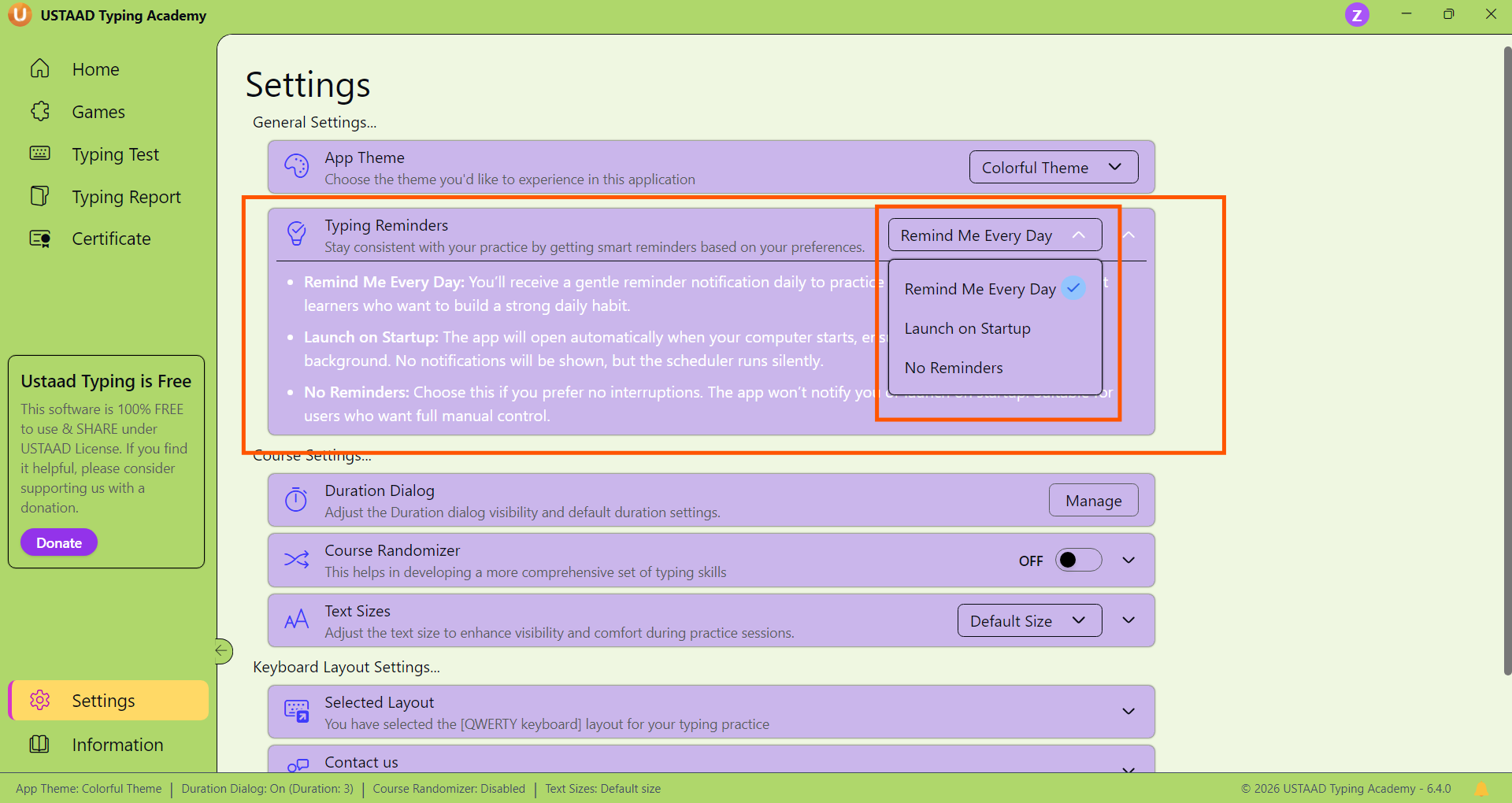The image size is (1512, 803).
Task: Choose No Reminders from the list
Action: click(x=953, y=368)
